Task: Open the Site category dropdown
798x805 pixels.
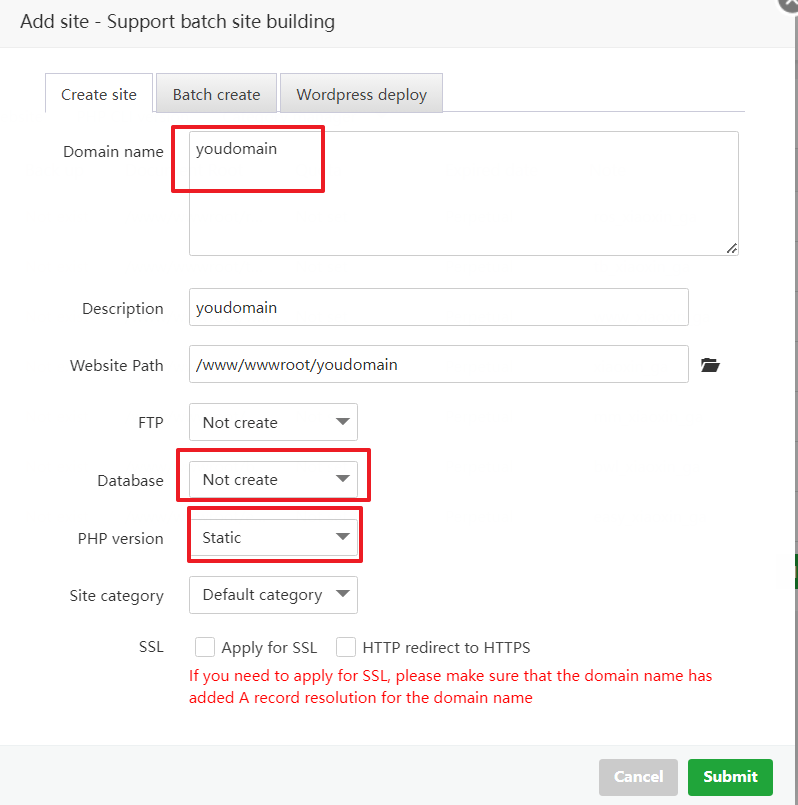Action: click(272, 594)
